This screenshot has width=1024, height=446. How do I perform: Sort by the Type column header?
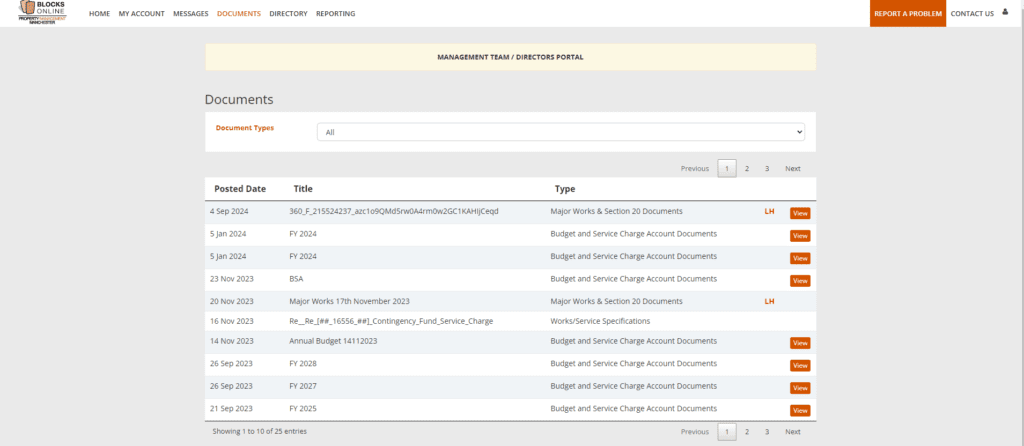(565, 189)
